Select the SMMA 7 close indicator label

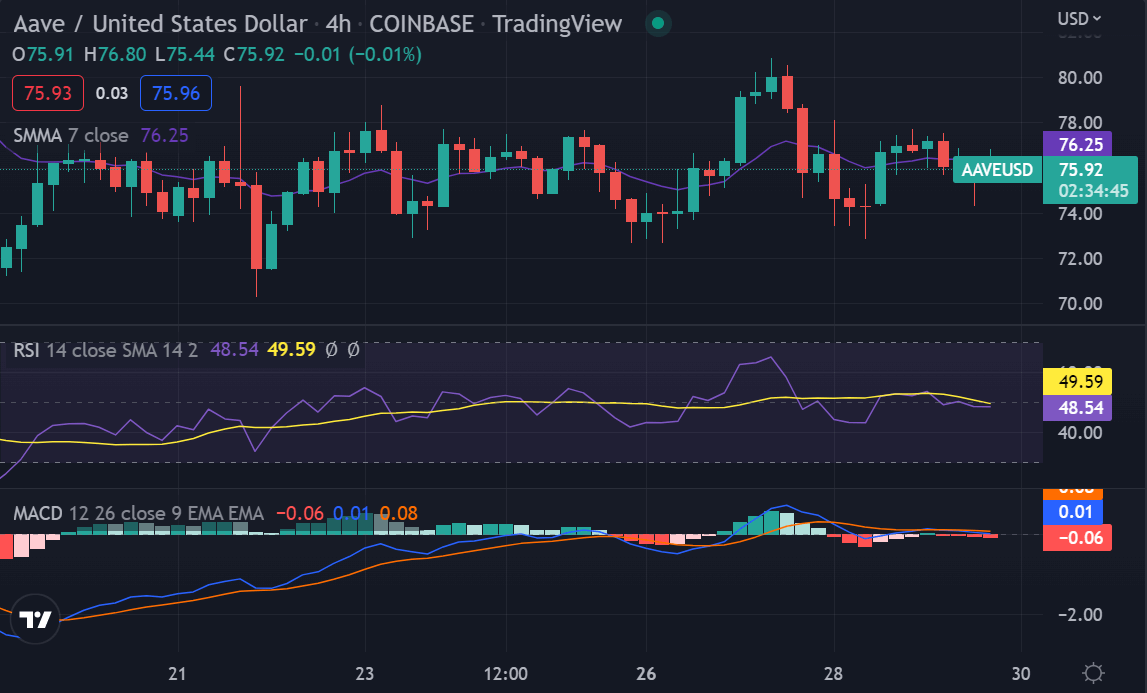pyautogui.click(x=71, y=135)
